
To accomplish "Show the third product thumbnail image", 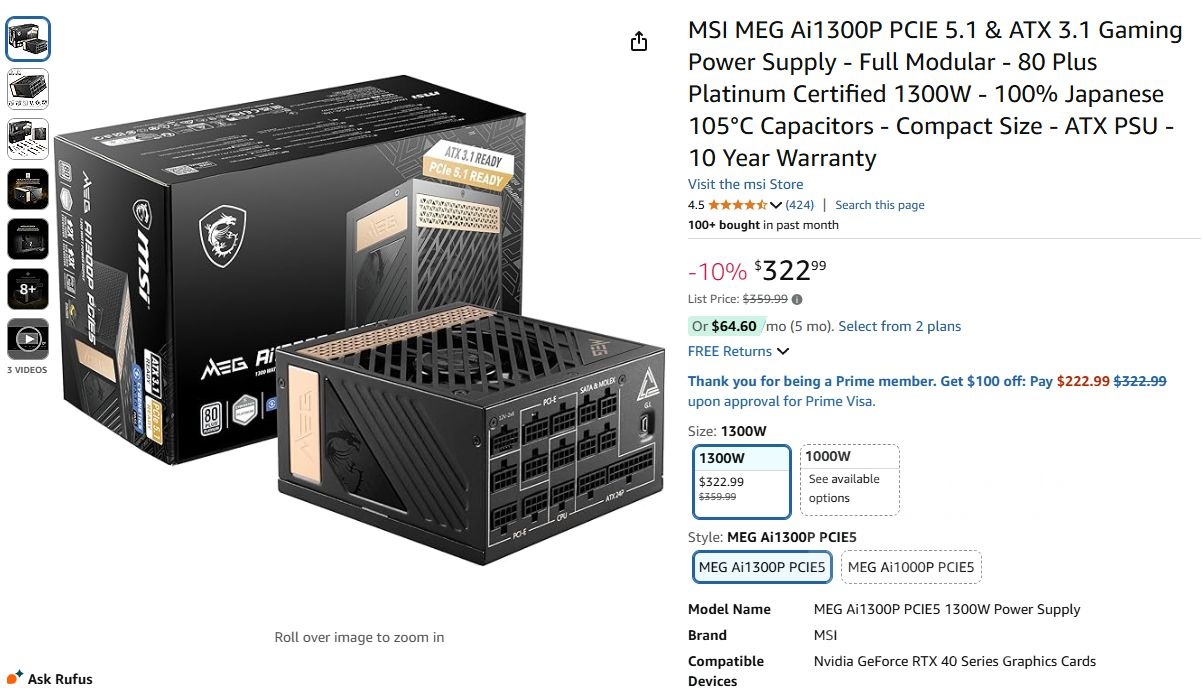I will click(x=28, y=139).
